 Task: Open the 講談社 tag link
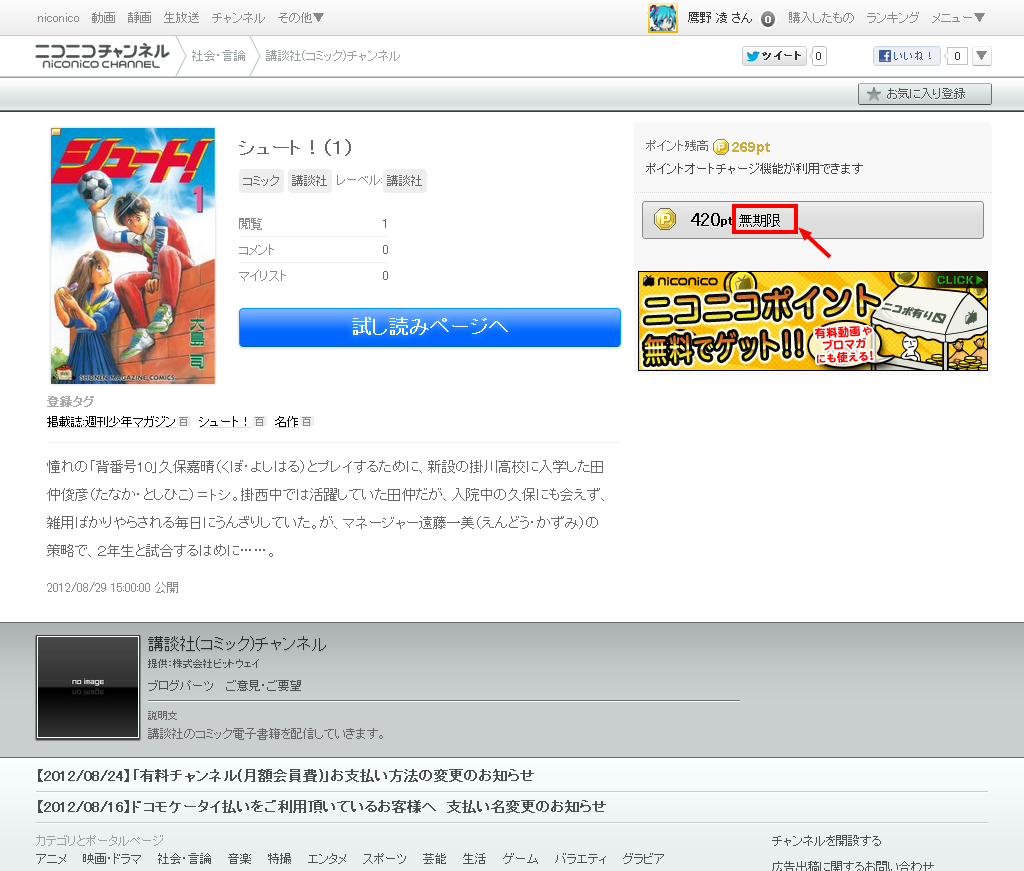[309, 181]
